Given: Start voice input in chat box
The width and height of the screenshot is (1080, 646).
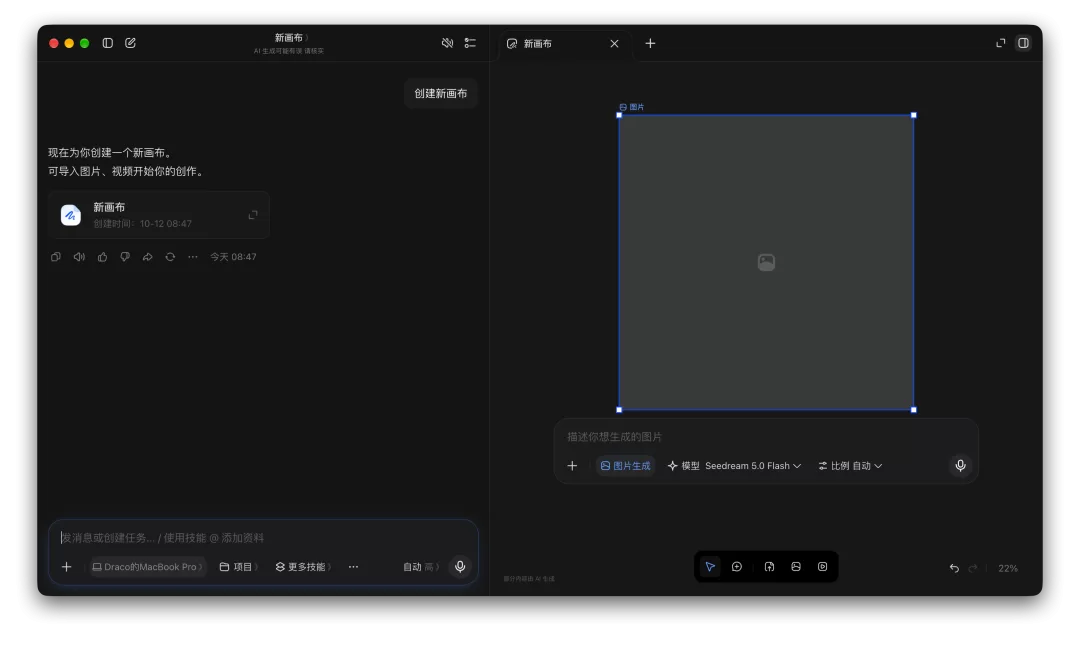Looking at the screenshot, I should tap(460, 567).
